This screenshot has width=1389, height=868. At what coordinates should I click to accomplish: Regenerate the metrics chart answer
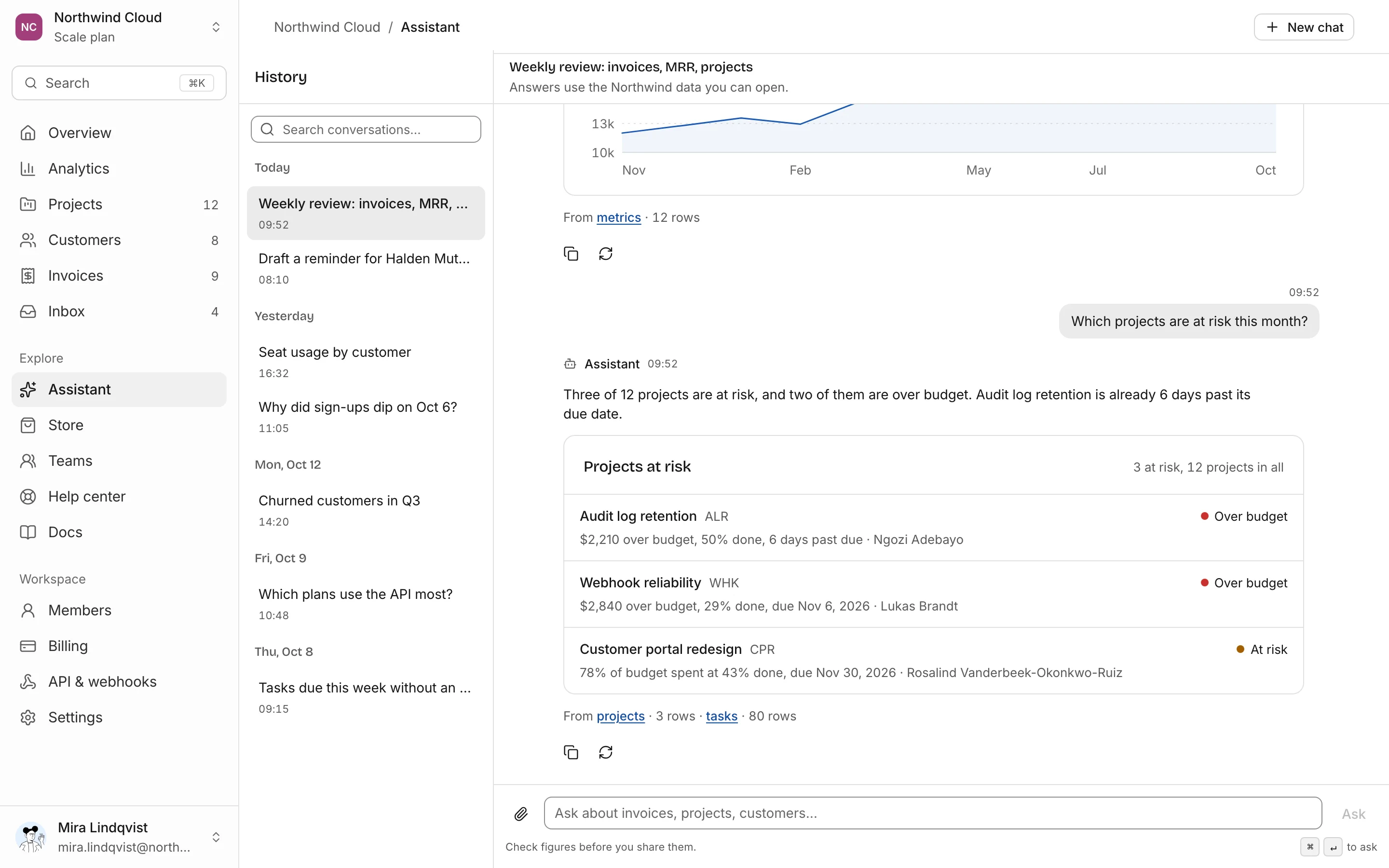[x=606, y=254]
